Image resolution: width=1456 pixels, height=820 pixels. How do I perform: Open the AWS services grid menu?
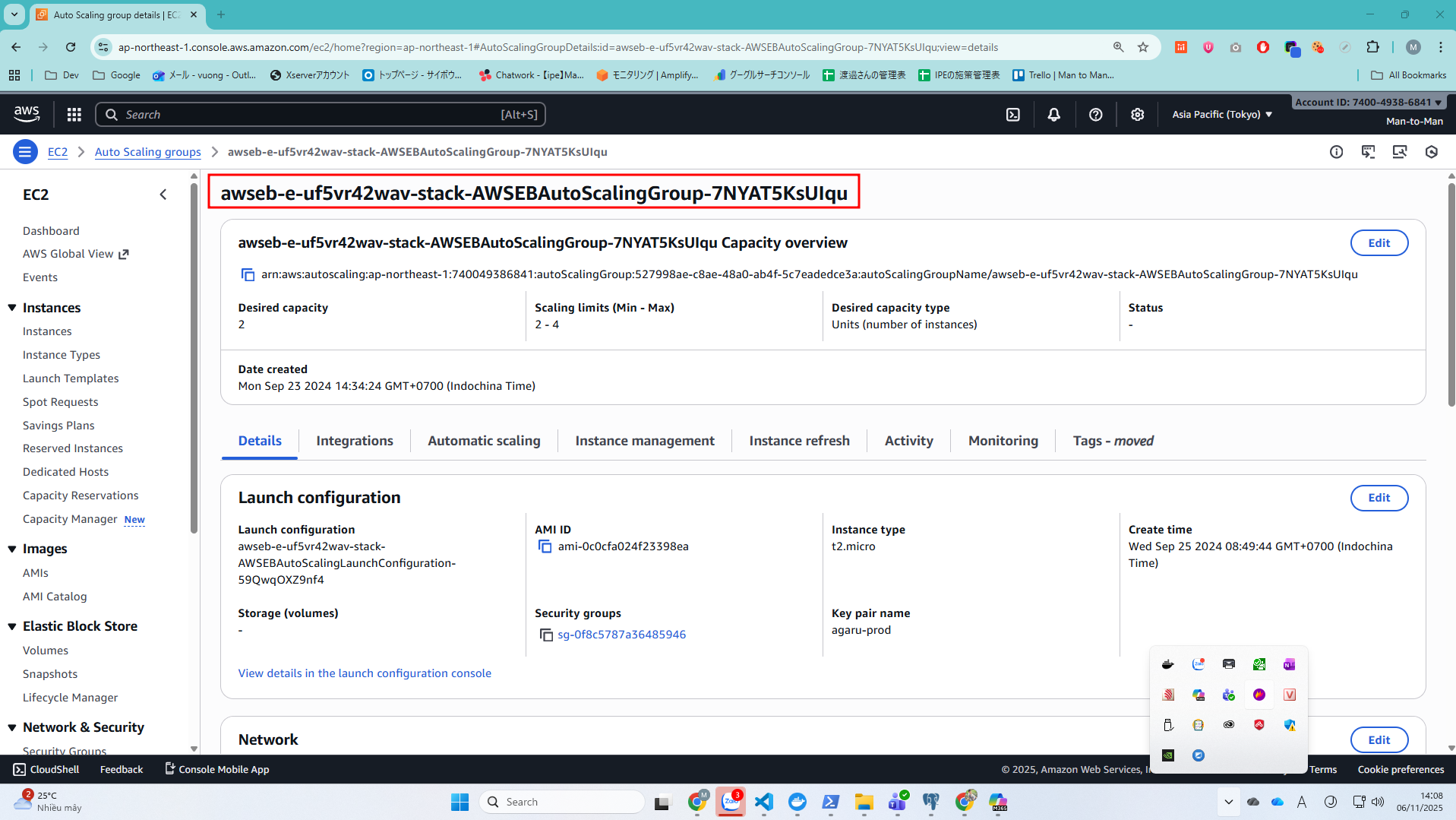tap(74, 115)
